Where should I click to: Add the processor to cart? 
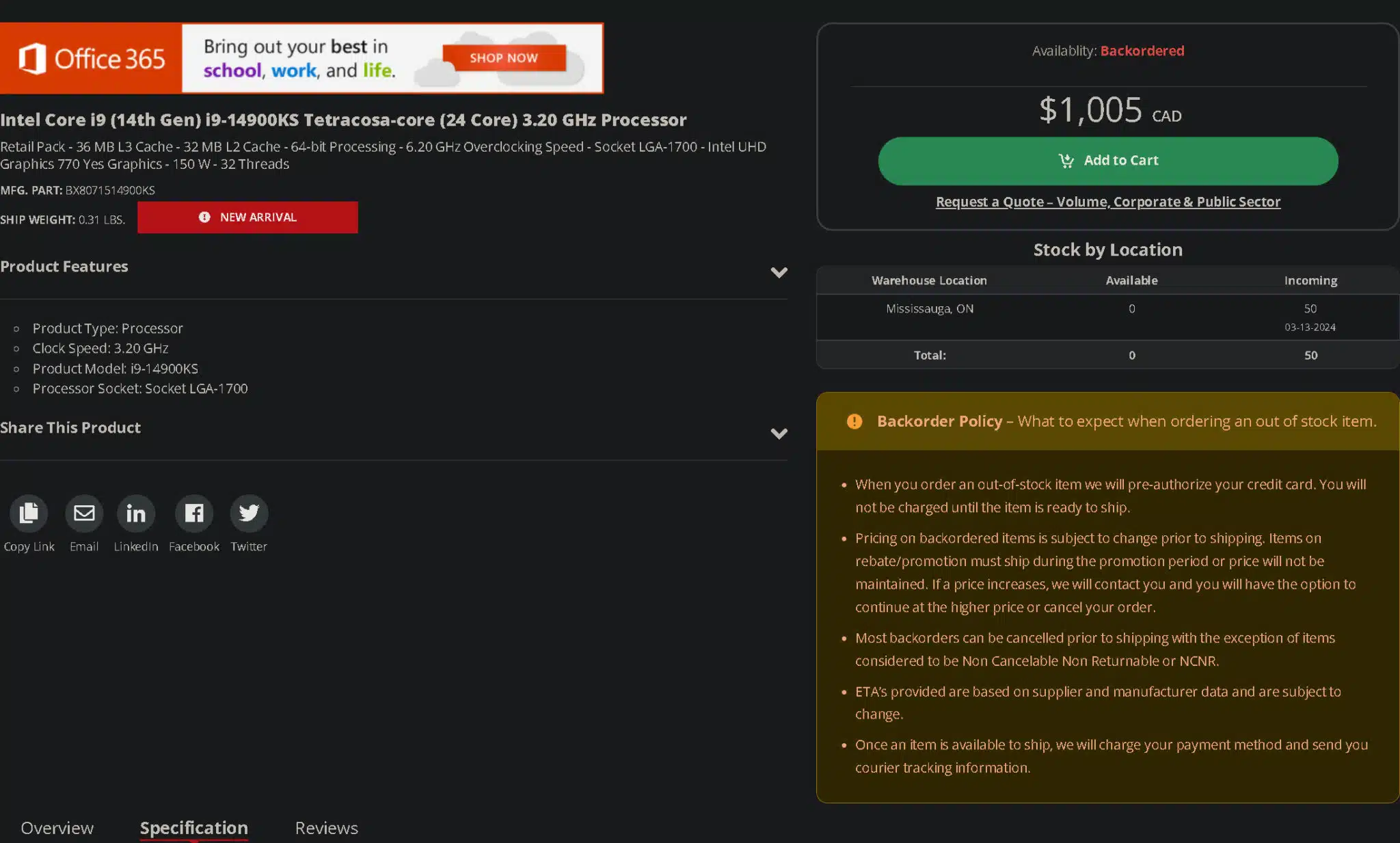1107,161
